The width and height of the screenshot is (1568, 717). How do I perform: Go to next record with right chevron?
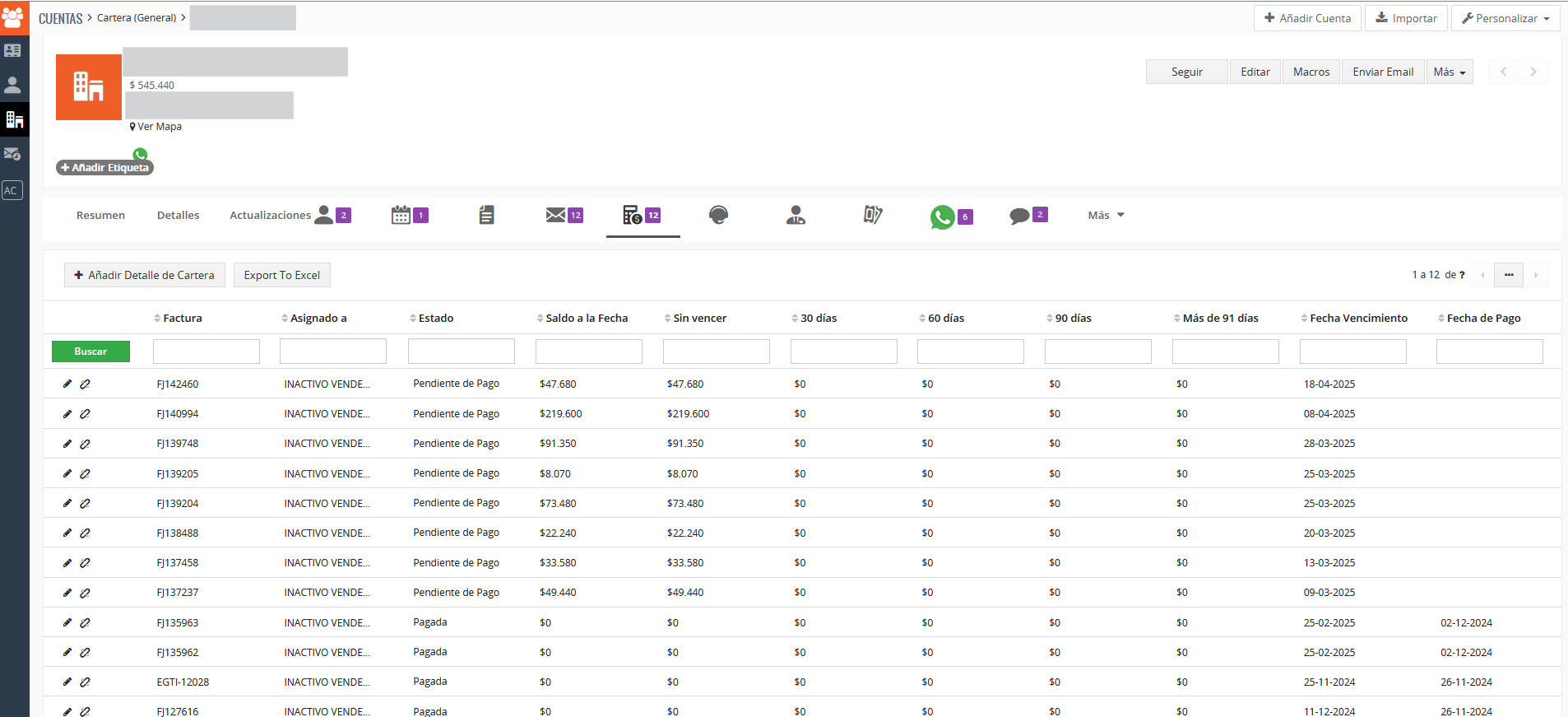(1533, 72)
